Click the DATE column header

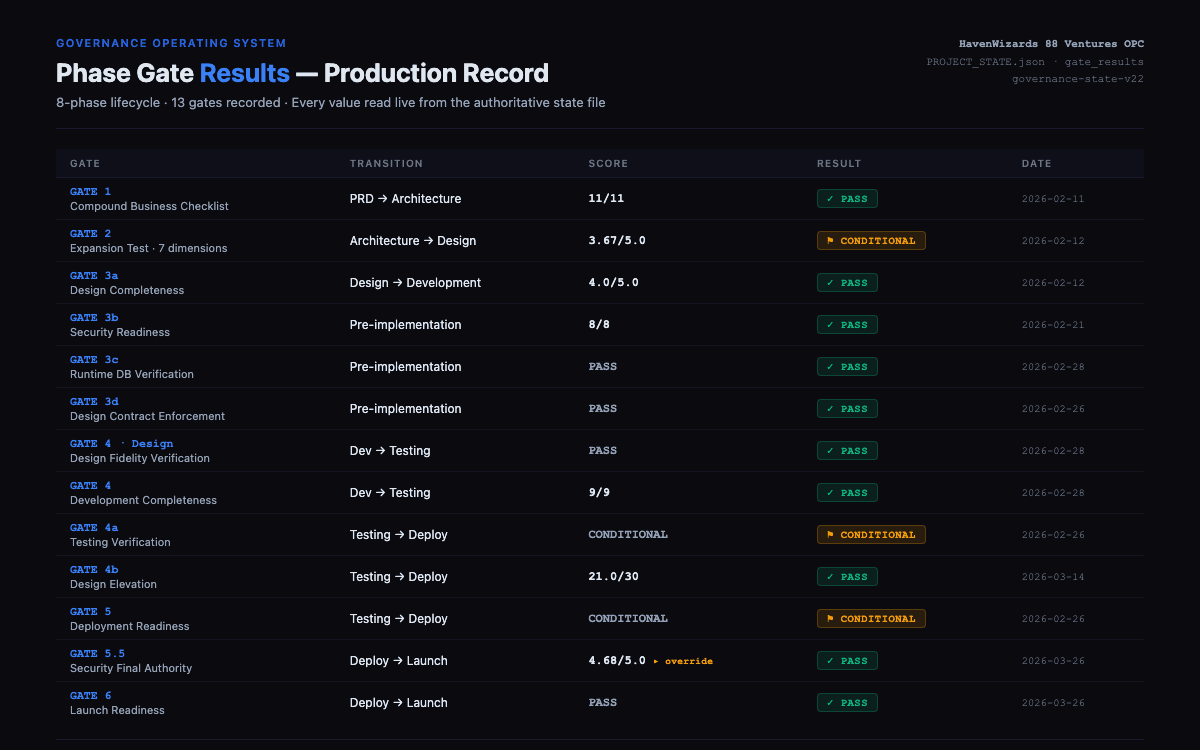(1036, 164)
